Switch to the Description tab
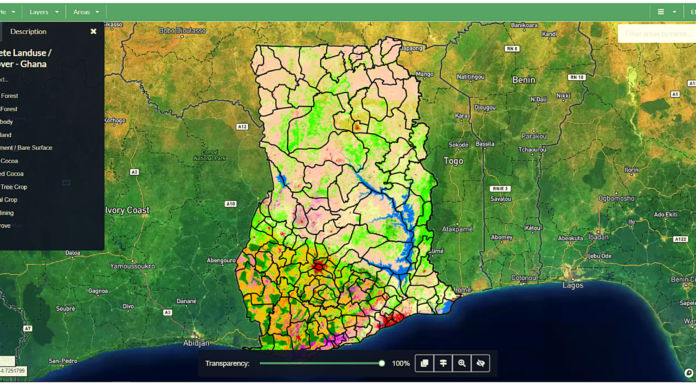Screen dimensions: 696x385 click(28, 32)
